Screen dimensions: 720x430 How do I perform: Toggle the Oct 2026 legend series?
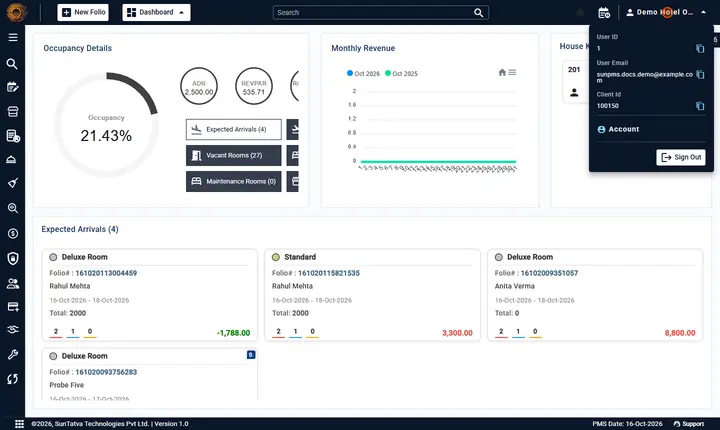tap(363, 74)
